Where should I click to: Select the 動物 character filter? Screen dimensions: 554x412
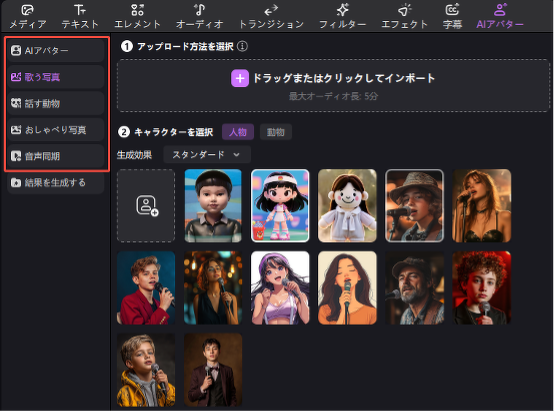(276, 132)
